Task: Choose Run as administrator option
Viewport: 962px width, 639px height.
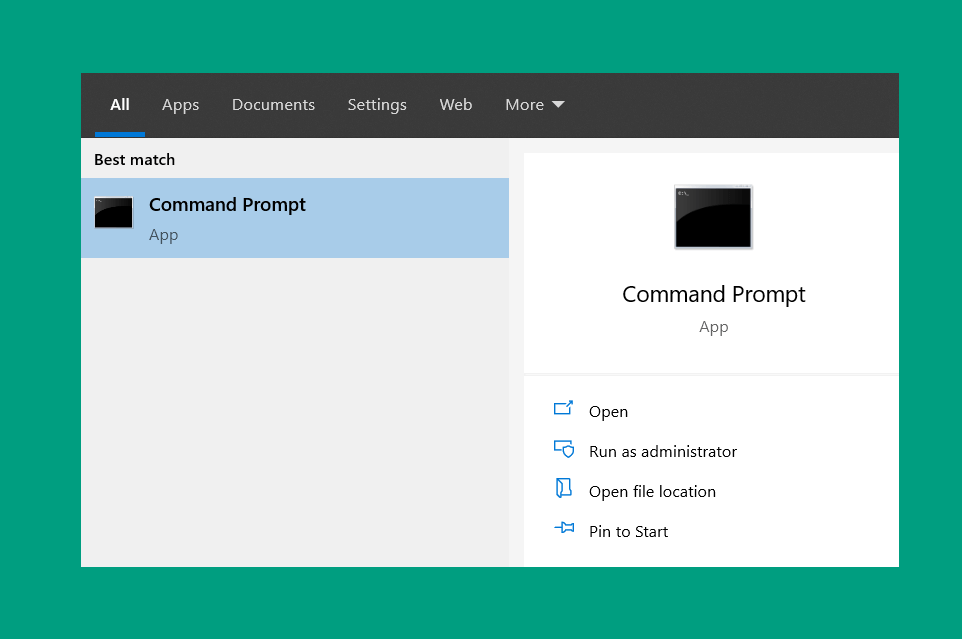Action: pos(663,452)
